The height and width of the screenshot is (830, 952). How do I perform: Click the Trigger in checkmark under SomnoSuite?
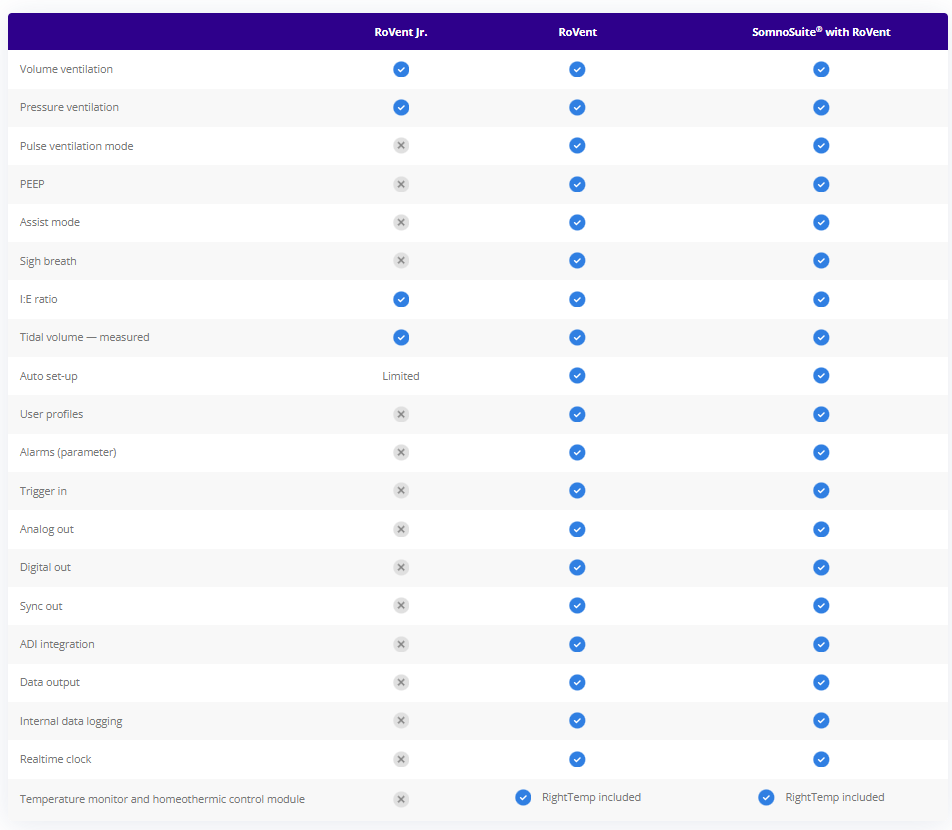pos(821,491)
